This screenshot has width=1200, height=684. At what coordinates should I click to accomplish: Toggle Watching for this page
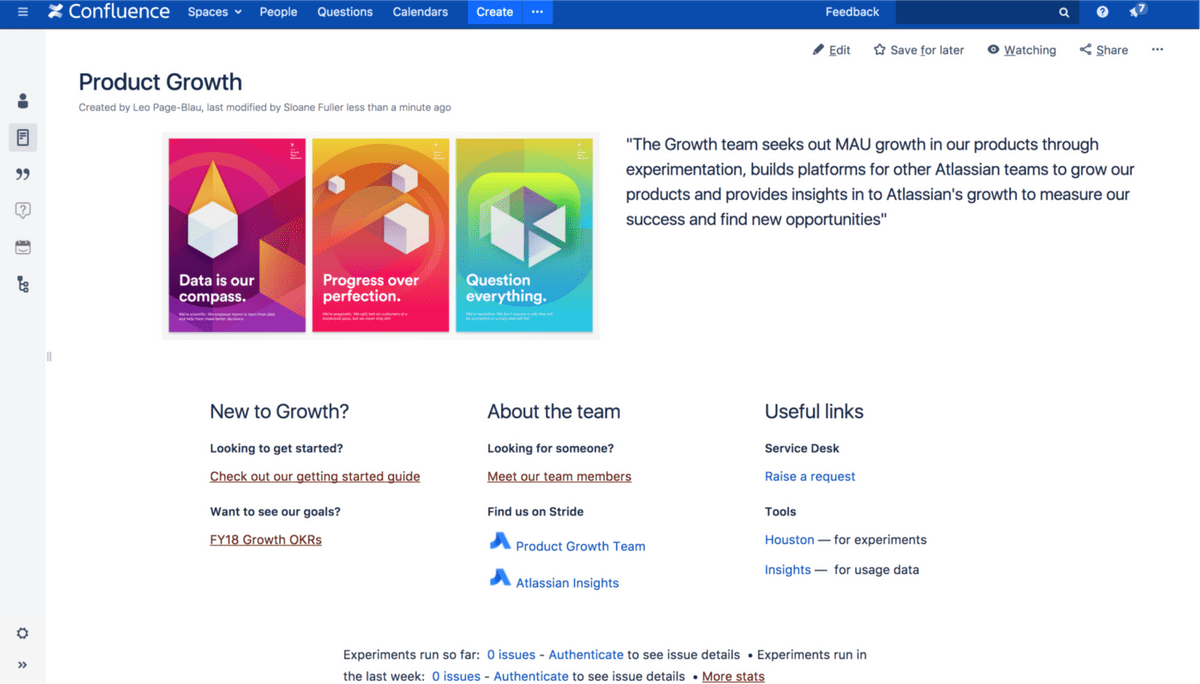[x=1021, y=50]
